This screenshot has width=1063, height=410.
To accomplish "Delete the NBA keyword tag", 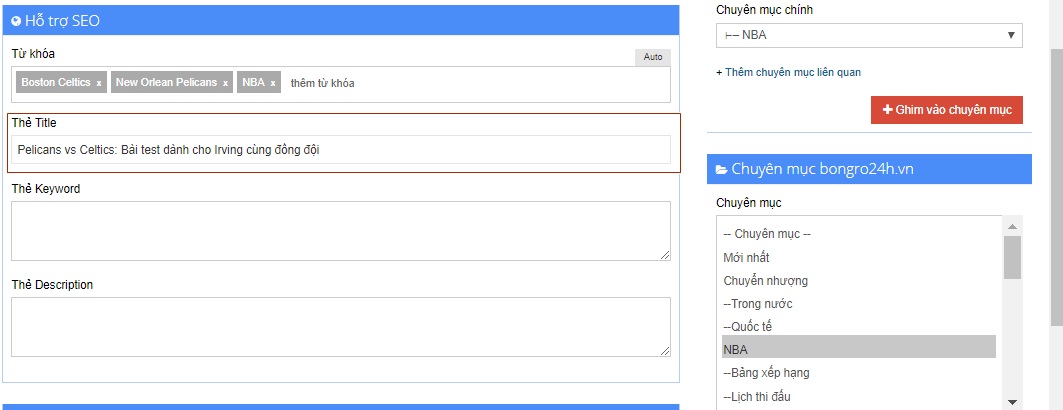I will point(273,83).
